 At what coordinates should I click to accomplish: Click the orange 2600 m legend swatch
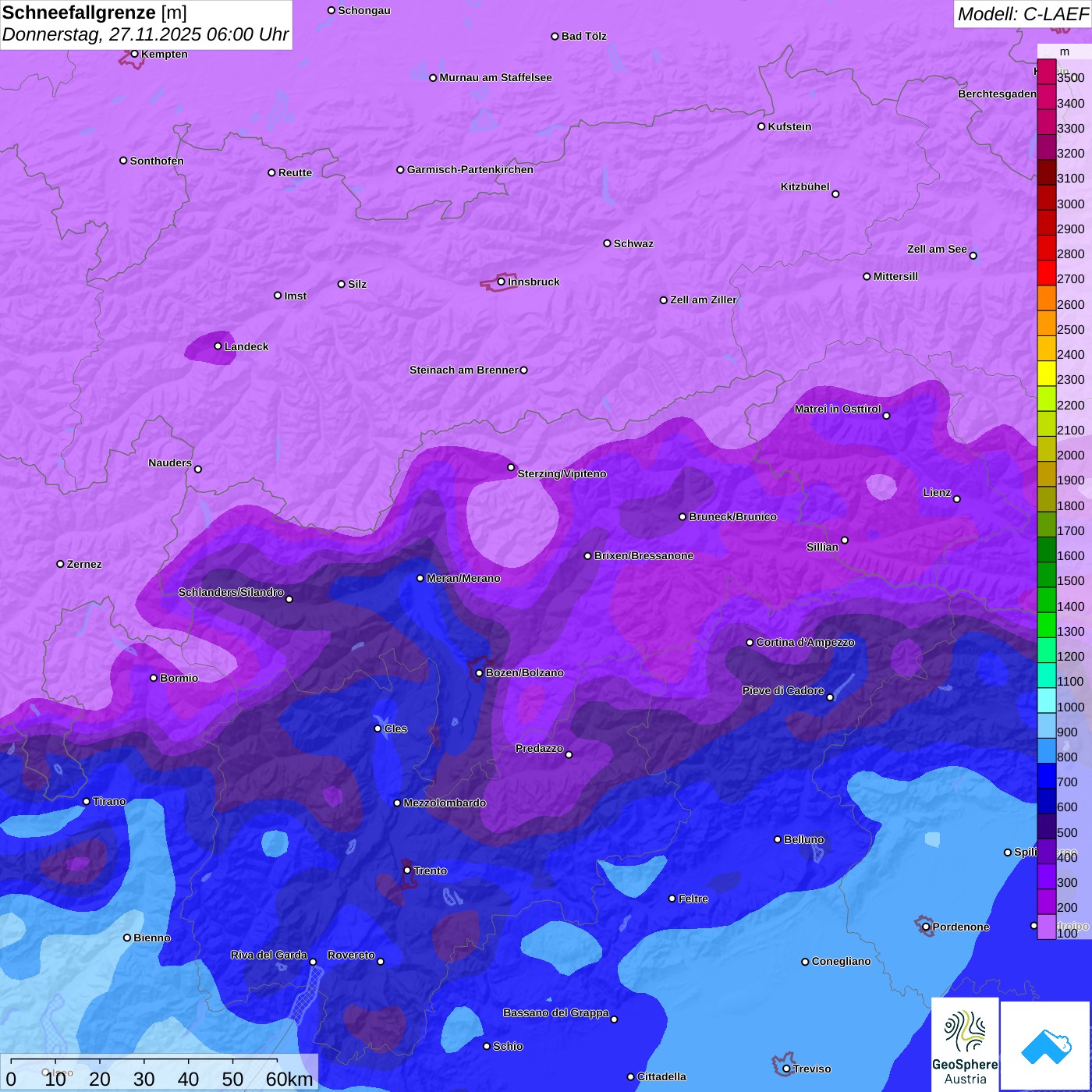[1047, 297]
